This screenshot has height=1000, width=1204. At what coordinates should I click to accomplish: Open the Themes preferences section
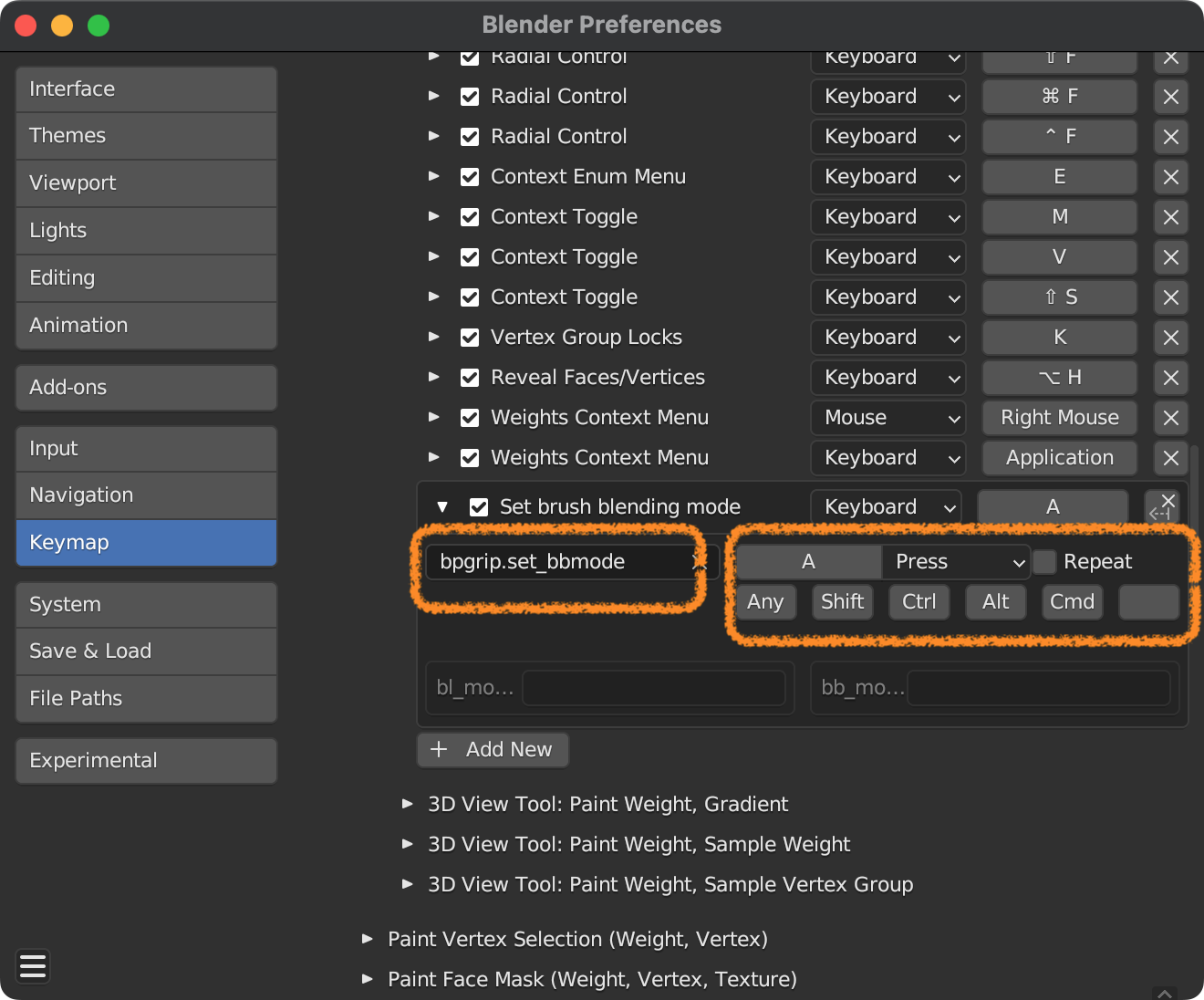click(146, 136)
